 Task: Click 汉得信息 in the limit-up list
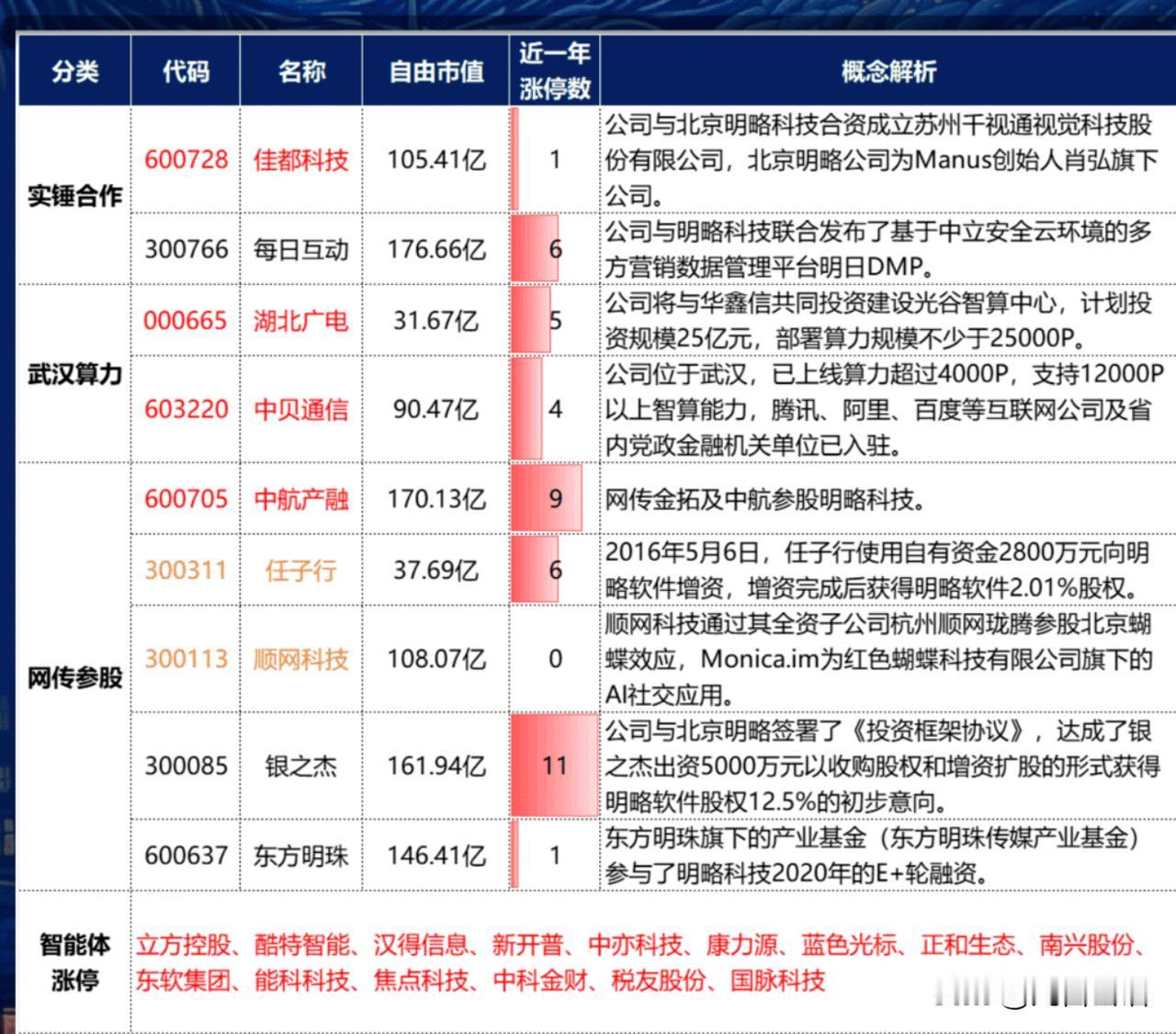click(421, 945)
